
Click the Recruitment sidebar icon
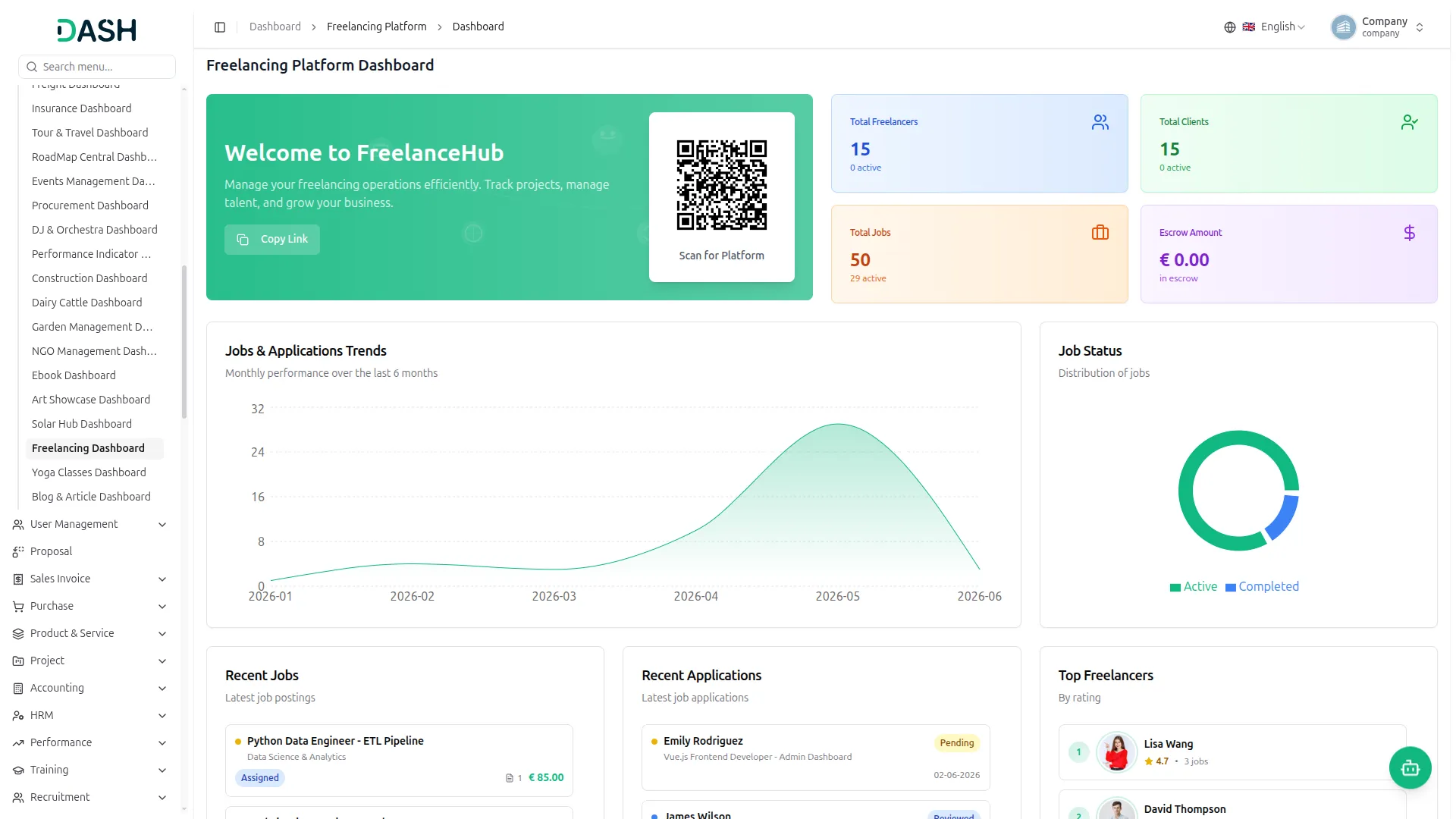[18, 798]
